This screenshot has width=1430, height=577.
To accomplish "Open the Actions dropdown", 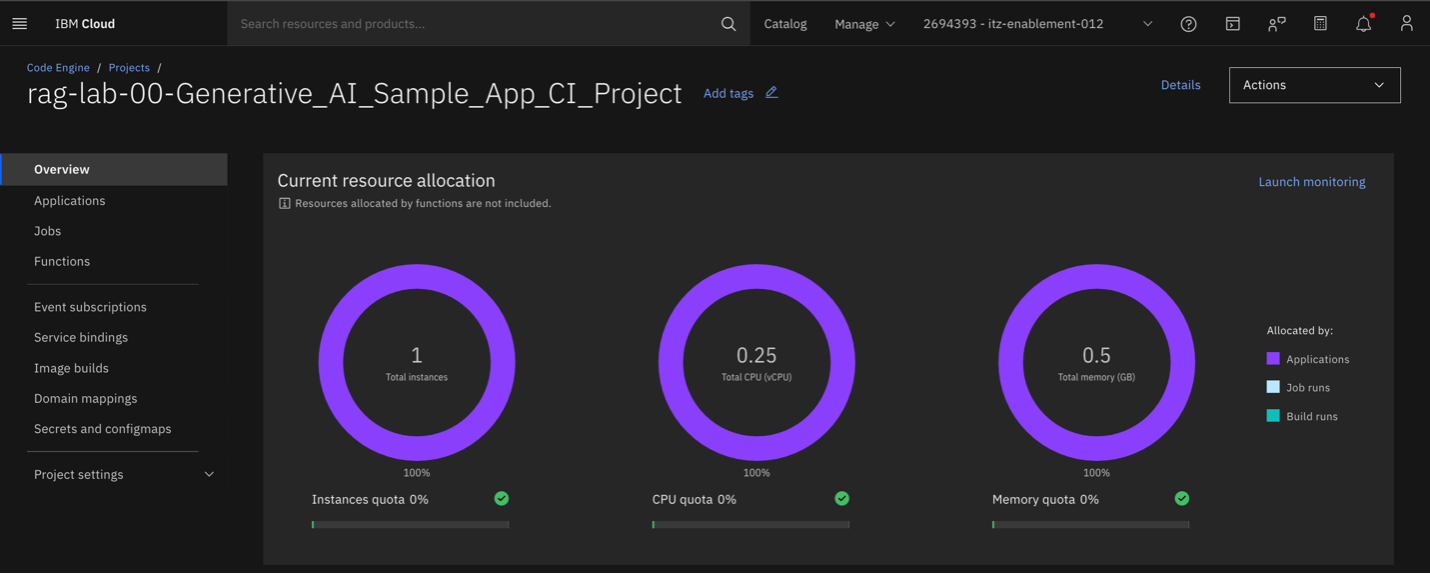I will (1313, 85).
